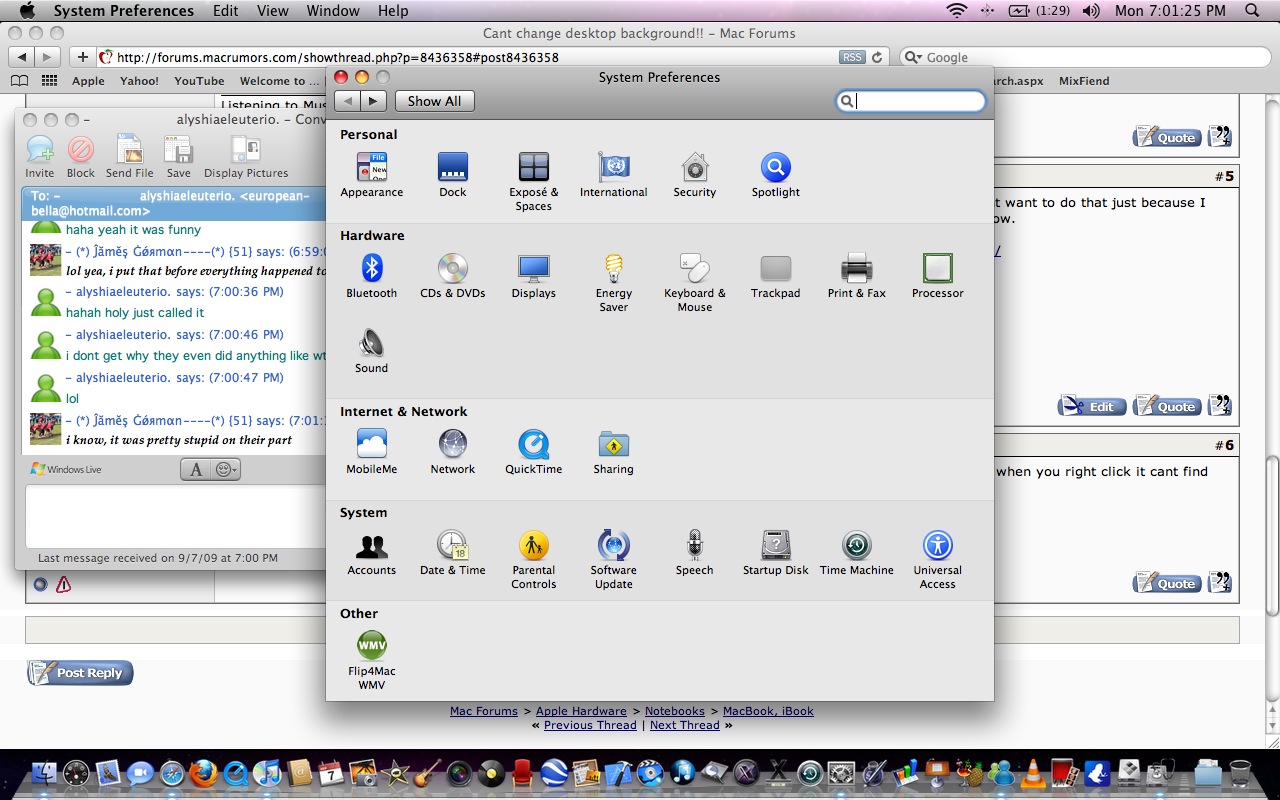Go to the Previous Thread link
This screenshot has width=1280, height=800.
pyautogui.click(x=590, y=725)
